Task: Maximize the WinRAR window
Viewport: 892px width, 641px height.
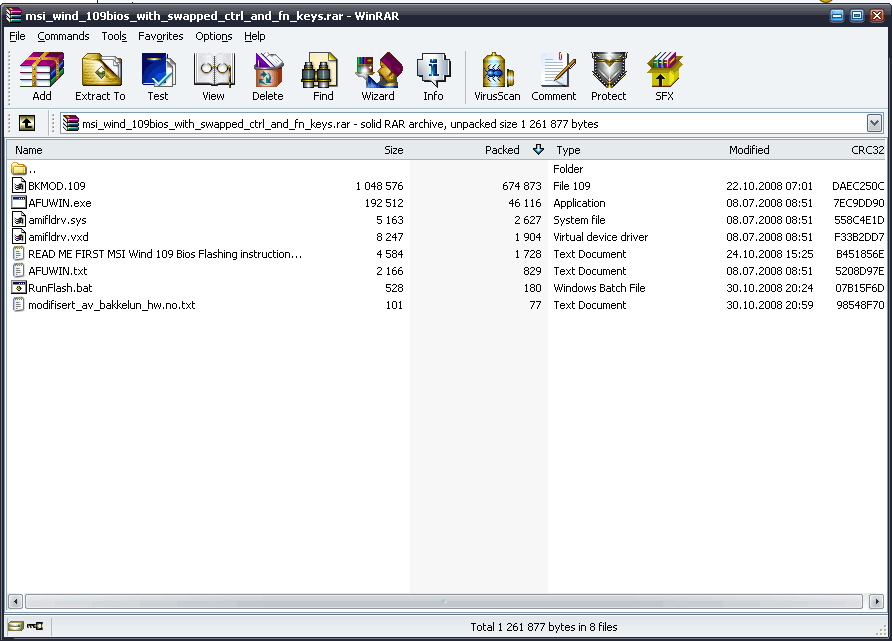Action: click(857, 16)
